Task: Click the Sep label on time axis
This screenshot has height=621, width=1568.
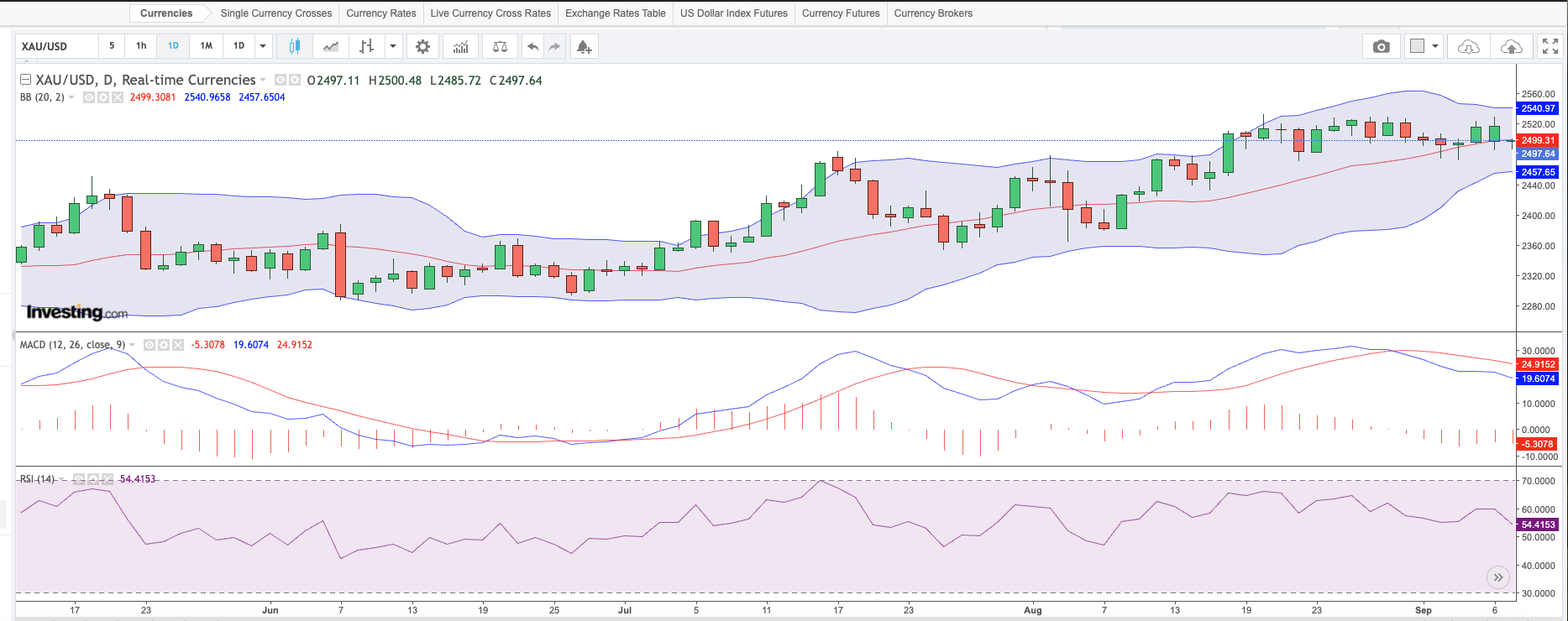Action: coord(1424,610)
